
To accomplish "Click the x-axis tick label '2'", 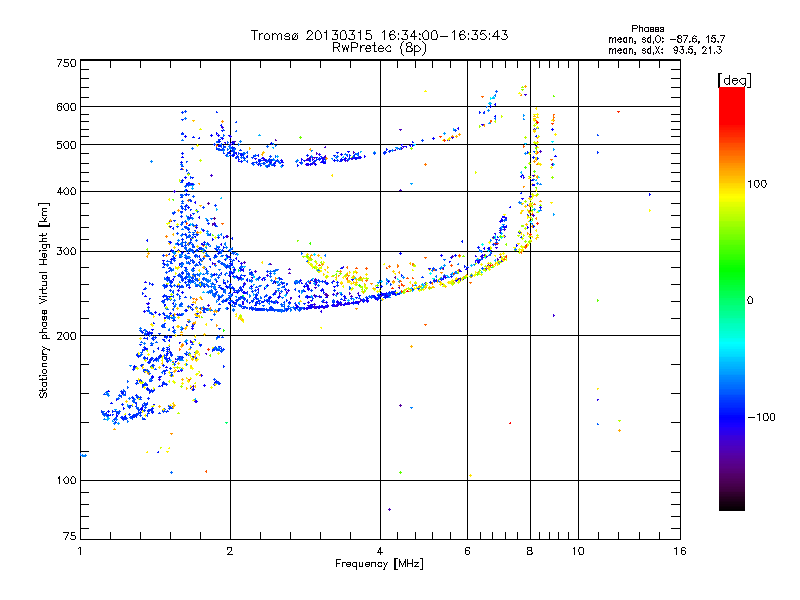I will coord(230,551).
